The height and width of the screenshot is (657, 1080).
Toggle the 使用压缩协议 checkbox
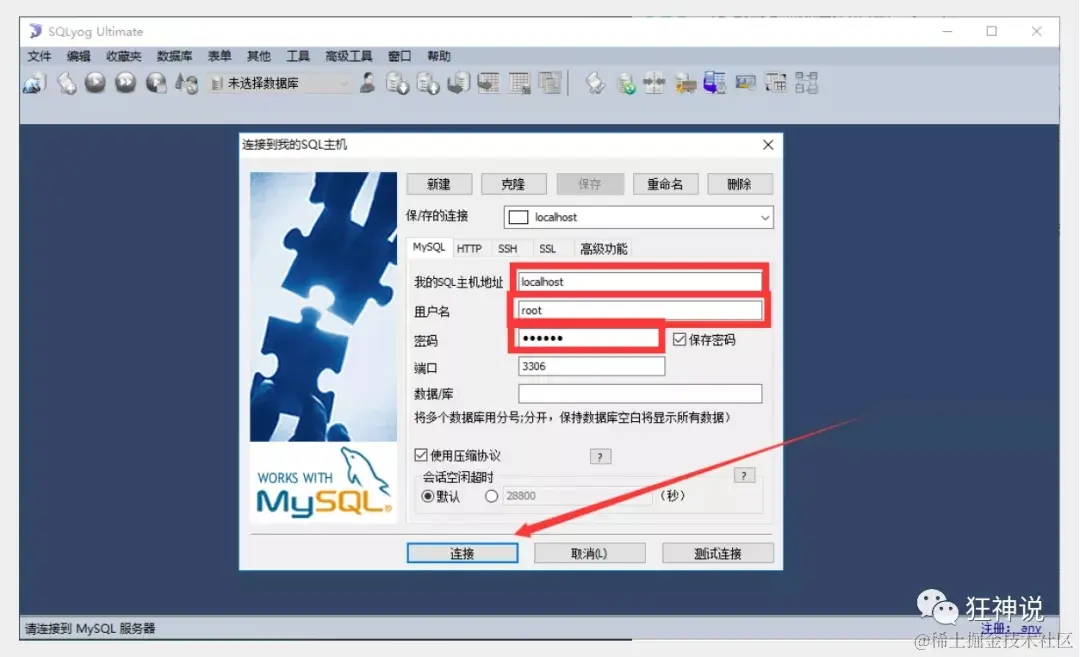(x=421, y=455)
